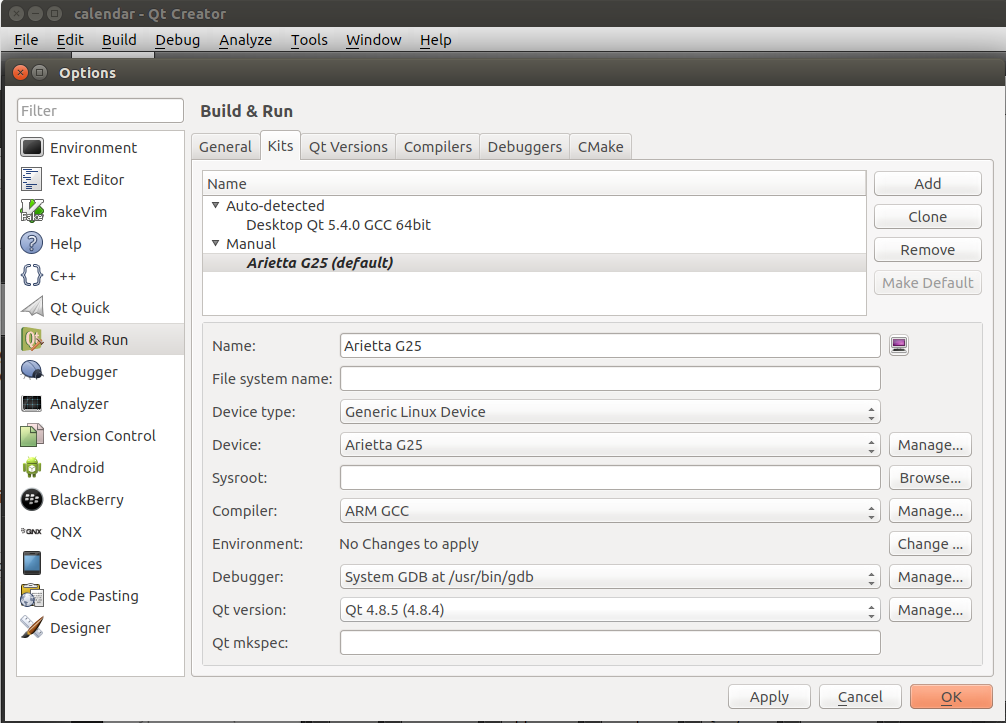The height and width of the screenshot is (723, 1006).
Task: Open the Window menu
Action: (x=373, y=40)
